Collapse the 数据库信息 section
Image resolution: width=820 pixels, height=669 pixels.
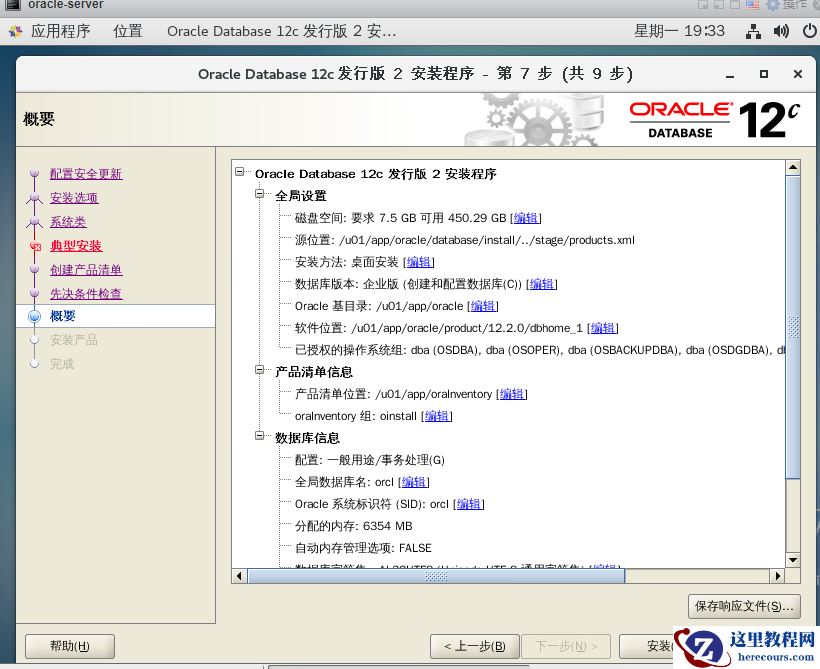point(259,436)
